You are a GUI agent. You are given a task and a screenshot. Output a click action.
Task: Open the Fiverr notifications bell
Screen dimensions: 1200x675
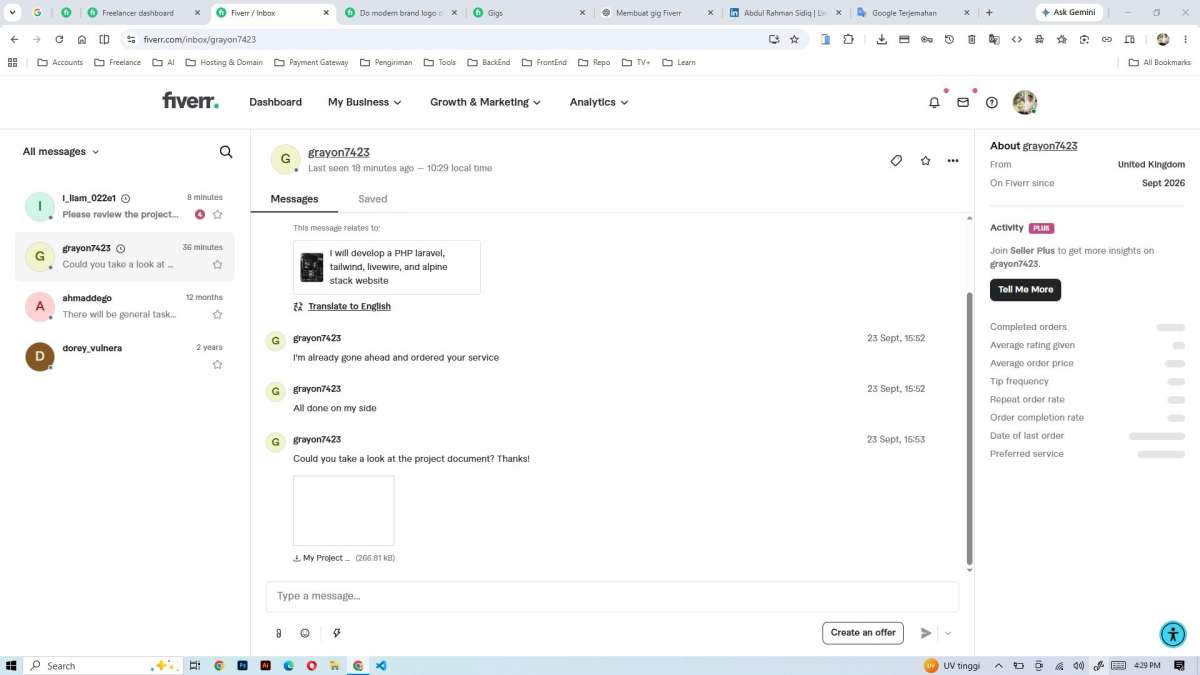[x=934, y=102]
